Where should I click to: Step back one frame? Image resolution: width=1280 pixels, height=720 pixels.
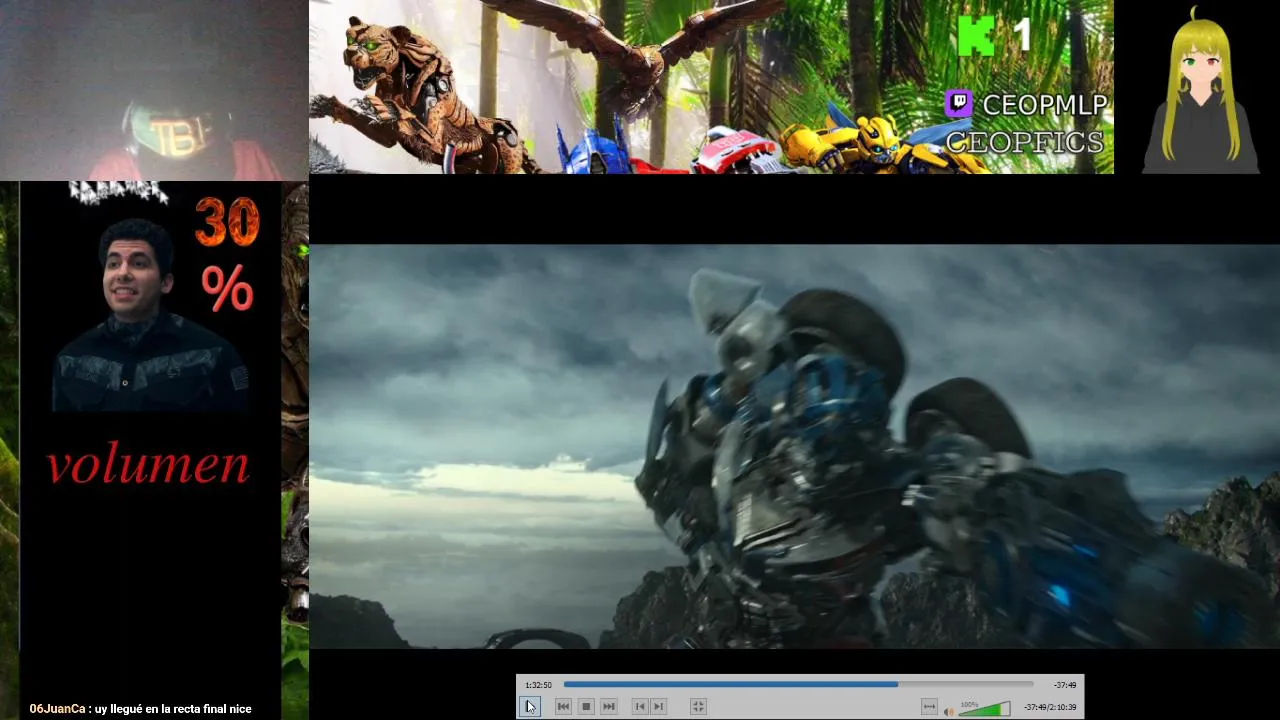coord(640,707)
